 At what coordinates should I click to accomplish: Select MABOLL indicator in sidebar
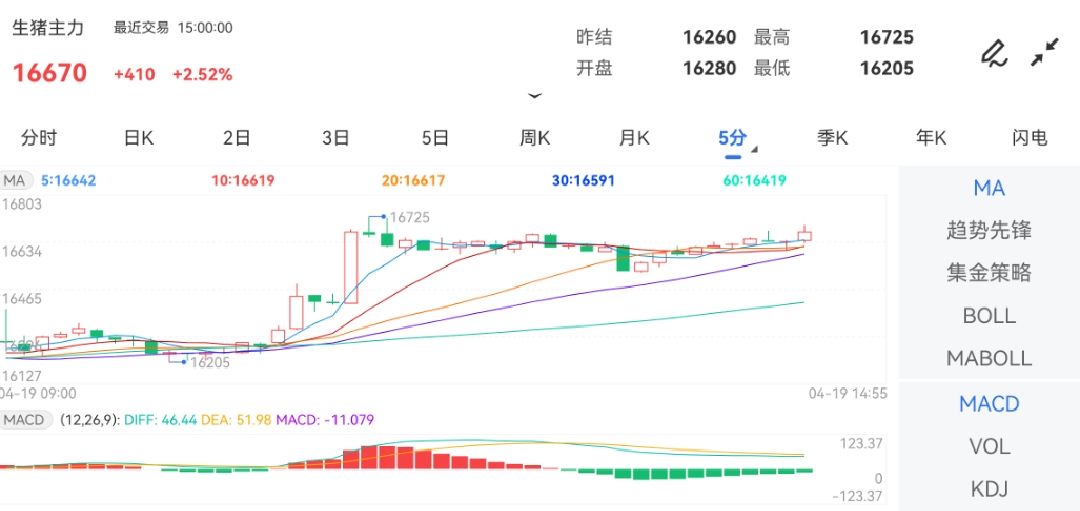click(x=989, y=358)
